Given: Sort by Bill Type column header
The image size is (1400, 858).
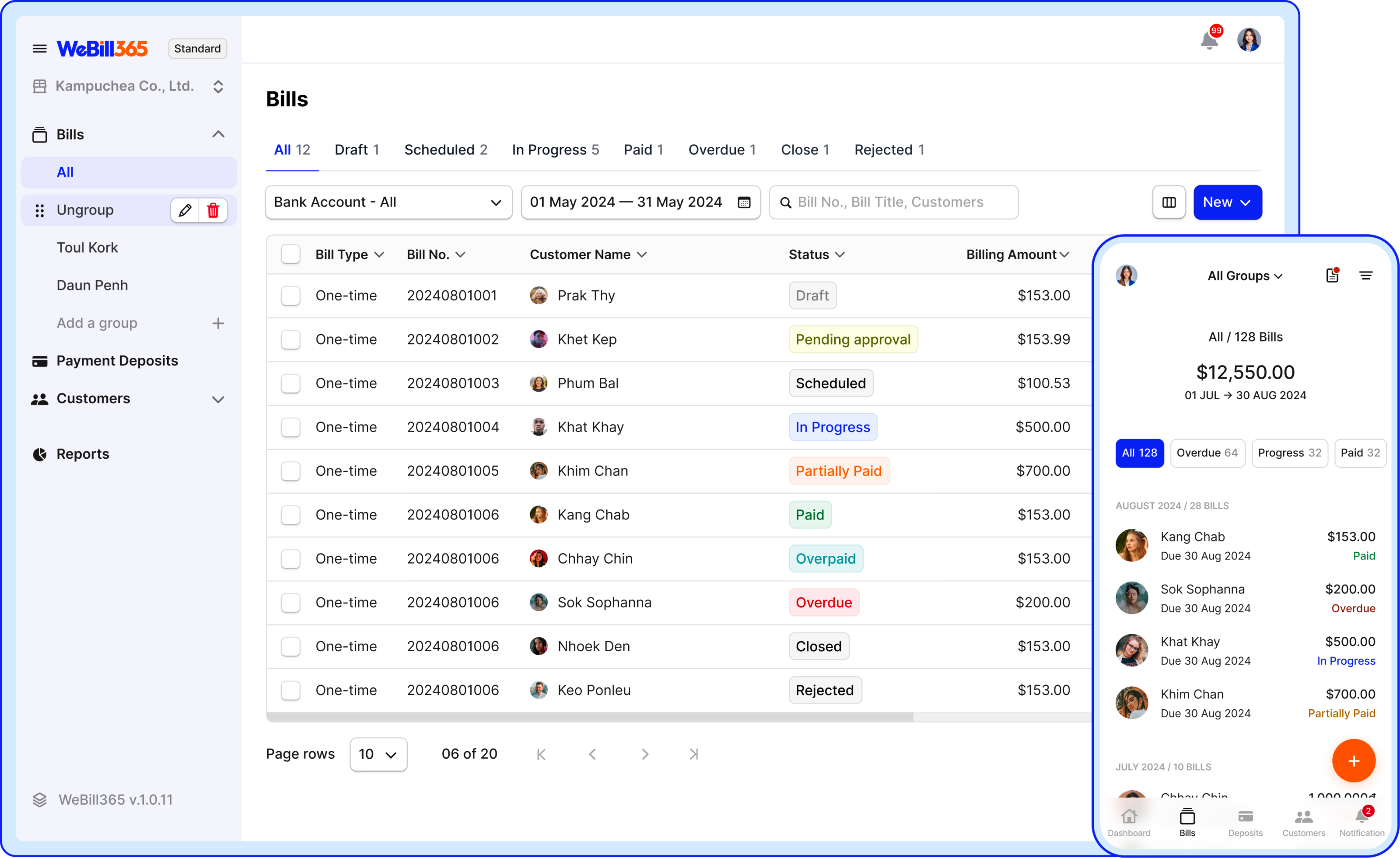Looking at the screenshot, I should pyautogui.click(x=350, y=255).
